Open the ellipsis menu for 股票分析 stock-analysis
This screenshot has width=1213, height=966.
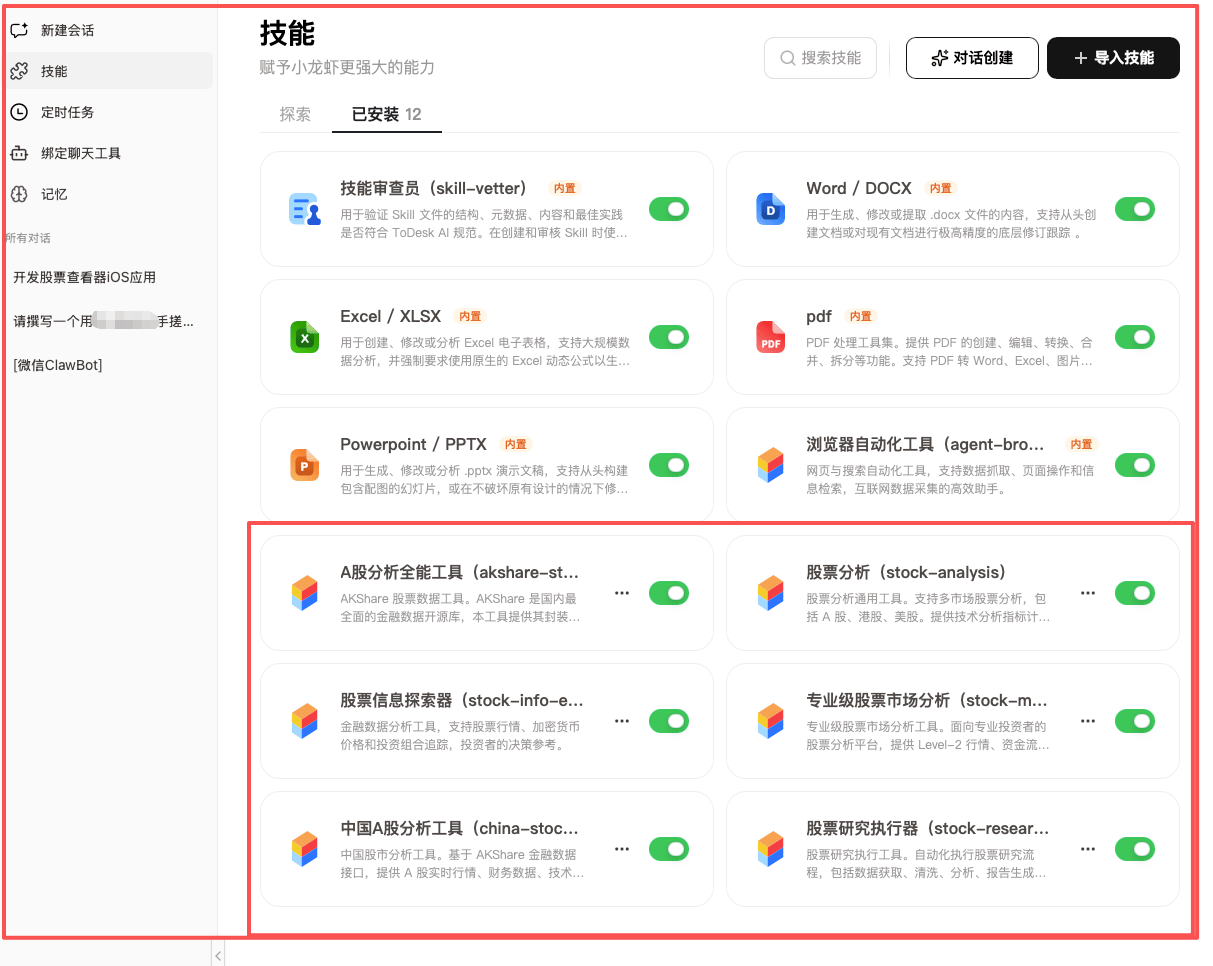[x=1088, y=593]
